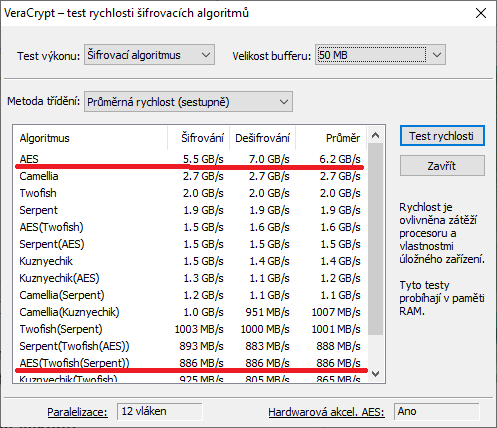Click the 12 vláken field

160,411
